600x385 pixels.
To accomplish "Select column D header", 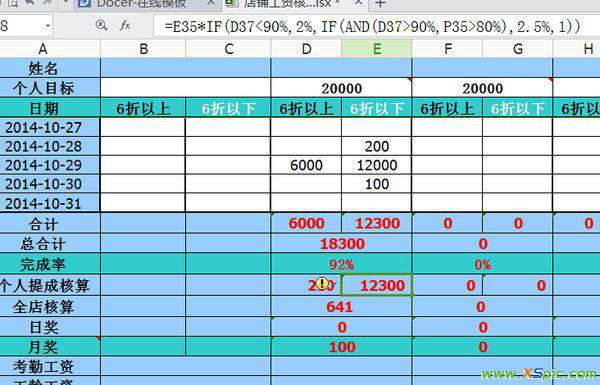I will pos(306,49).
